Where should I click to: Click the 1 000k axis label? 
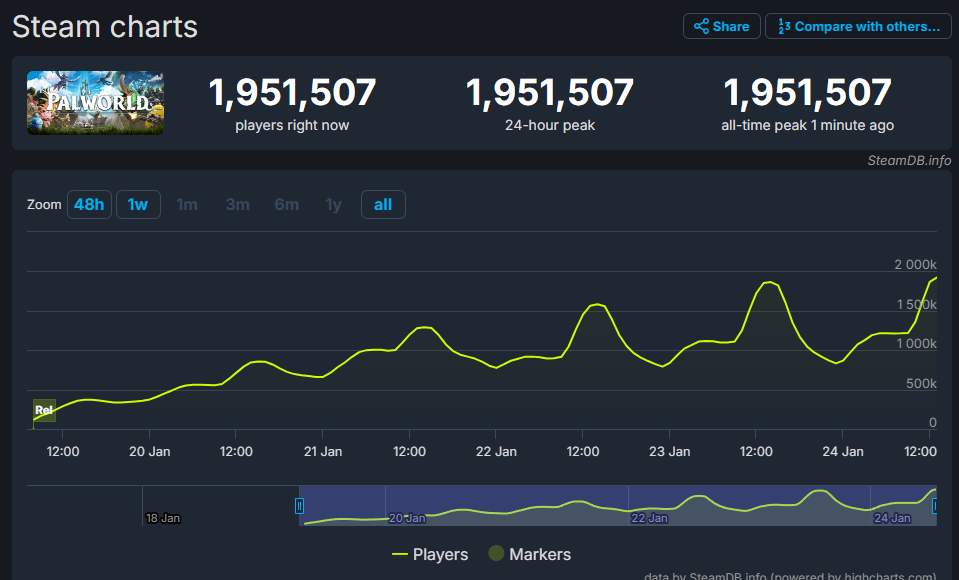tap(916, 344)
